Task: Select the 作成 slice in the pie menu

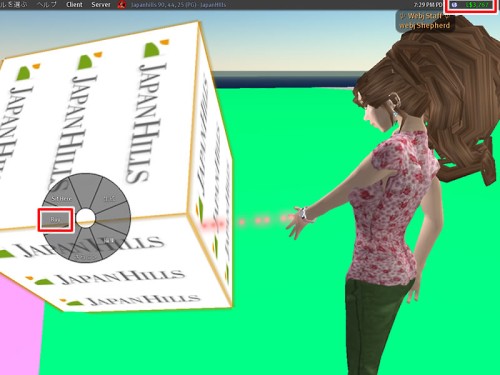Action: pyautogui.click(x=109, y=199)
